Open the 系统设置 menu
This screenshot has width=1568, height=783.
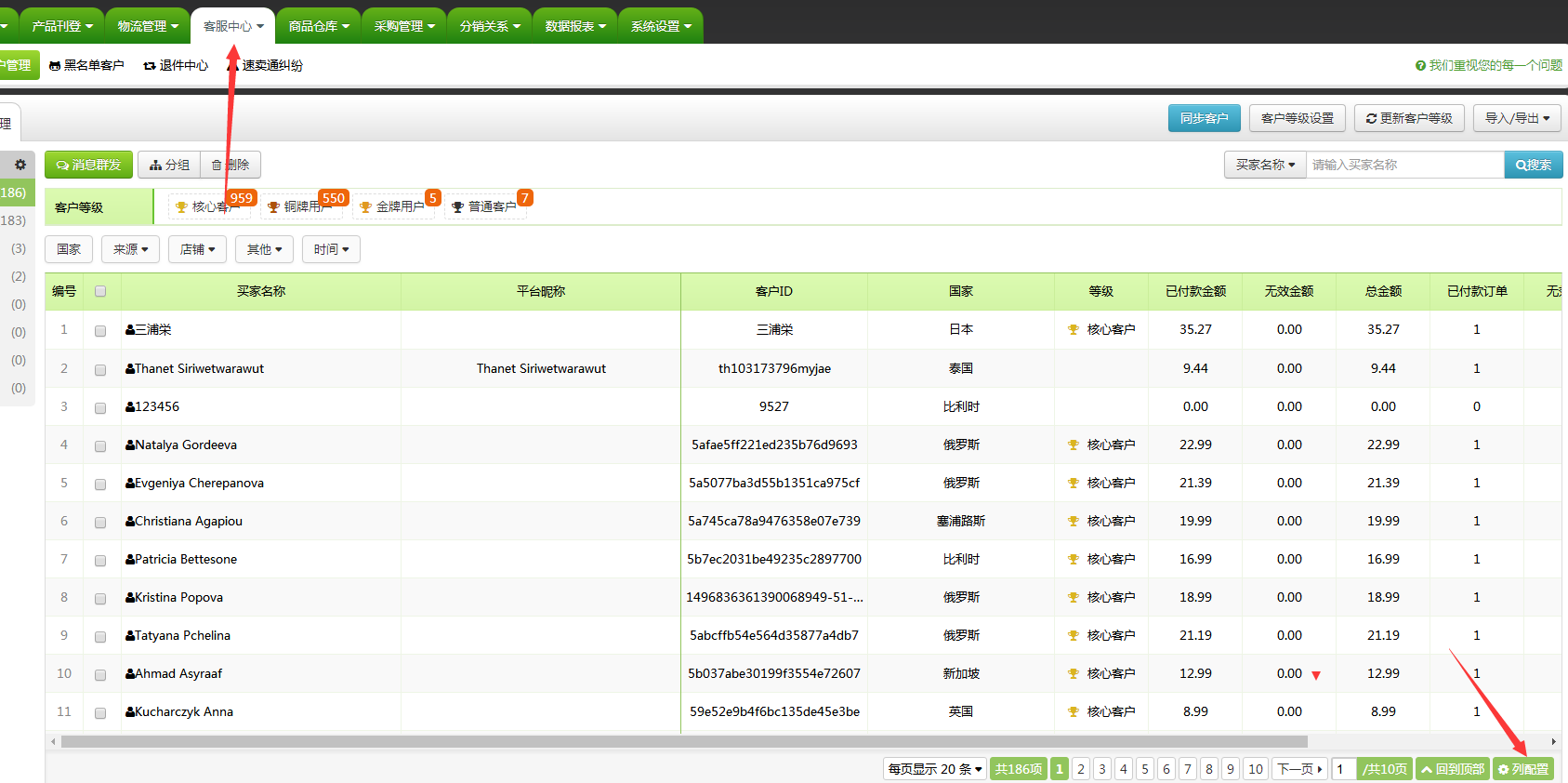click(x=661, y=26)
